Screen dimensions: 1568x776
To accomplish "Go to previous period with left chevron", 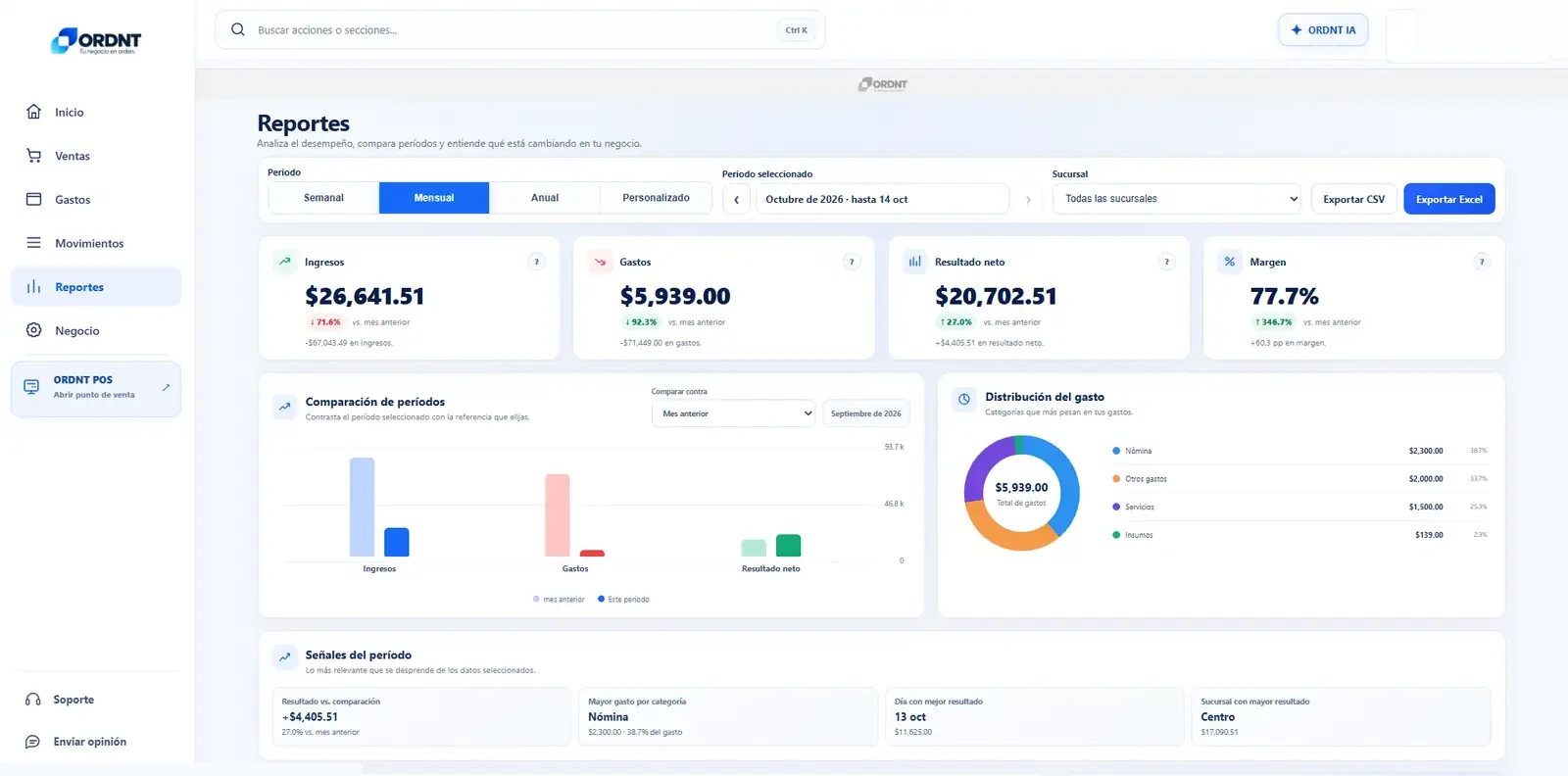I will click(737, 199).
